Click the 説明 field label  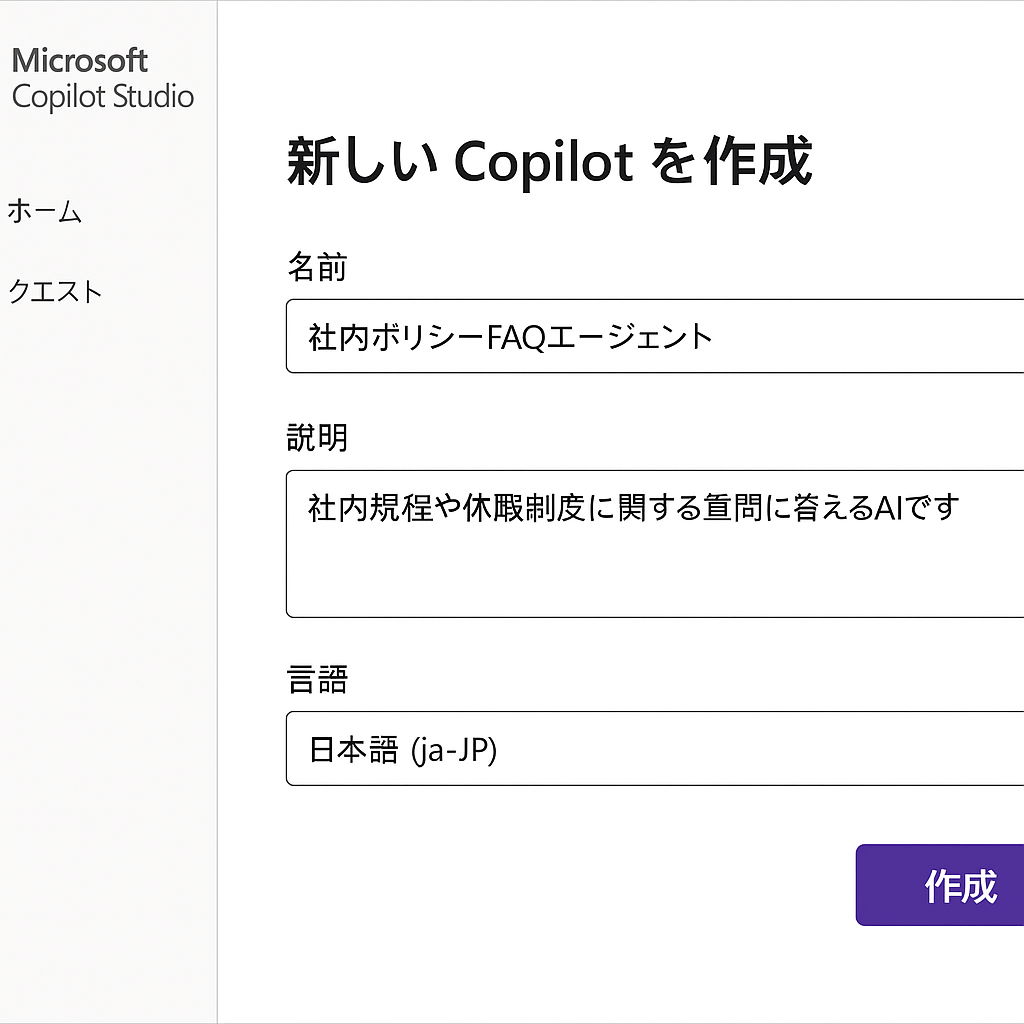(317, 438)
